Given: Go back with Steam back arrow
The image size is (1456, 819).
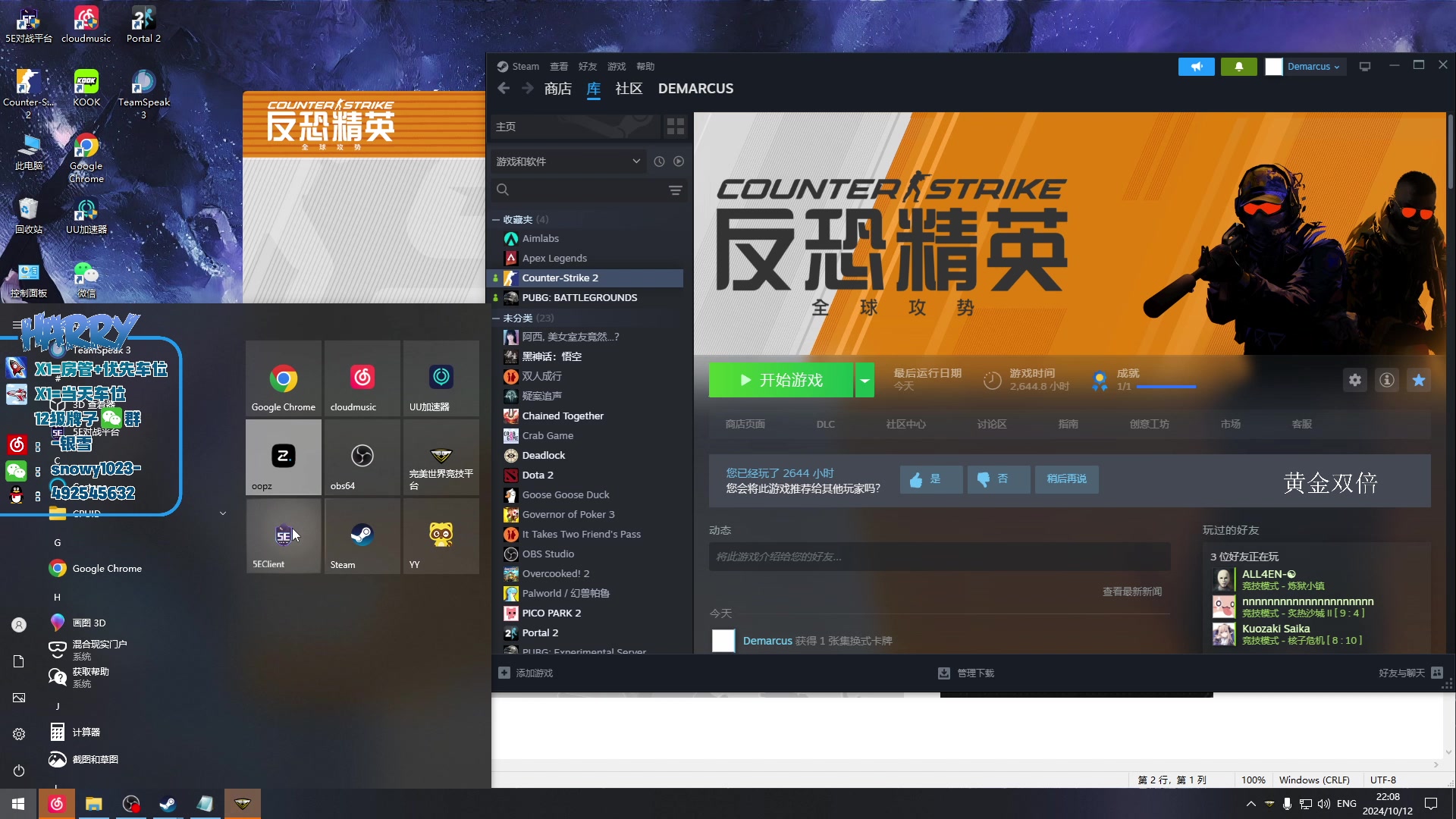Looking at the screenshot, I should coord(504,89).
